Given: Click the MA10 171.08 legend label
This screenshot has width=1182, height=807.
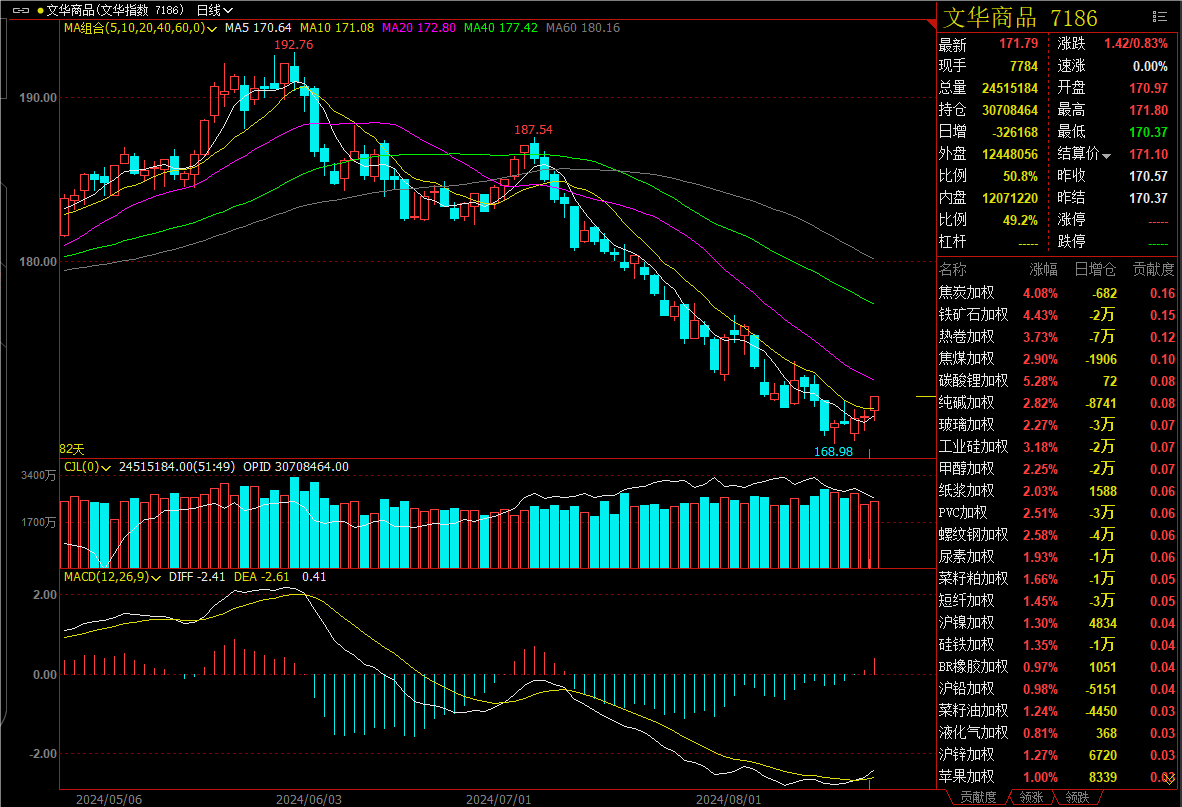Looking at the screenshot, I should [337, 28].
